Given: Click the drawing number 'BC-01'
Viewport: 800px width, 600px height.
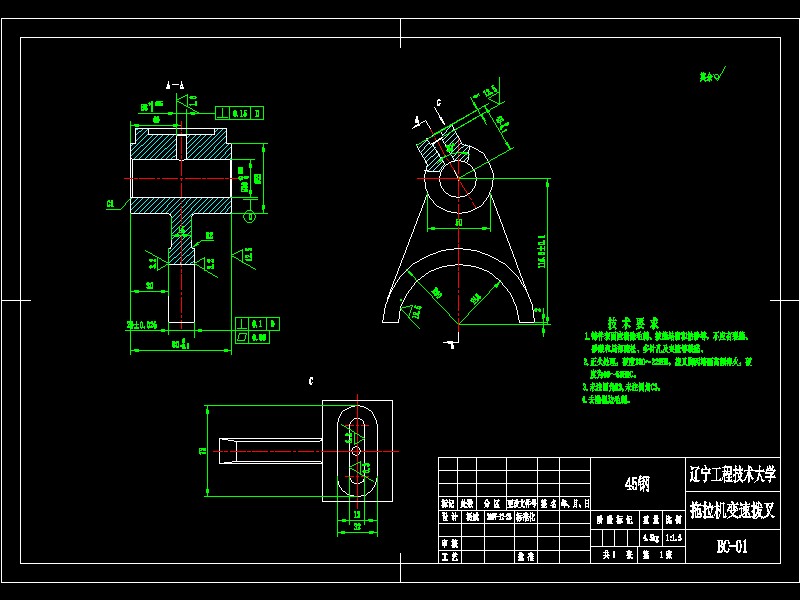Looking at the screenshot, I should point(732,547).
